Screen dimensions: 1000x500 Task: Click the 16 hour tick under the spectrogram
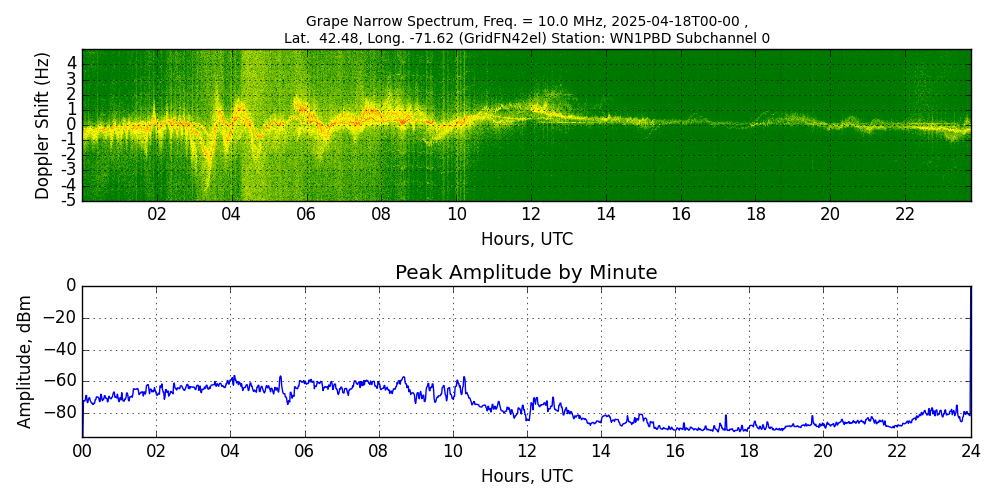tap(681, 214)
